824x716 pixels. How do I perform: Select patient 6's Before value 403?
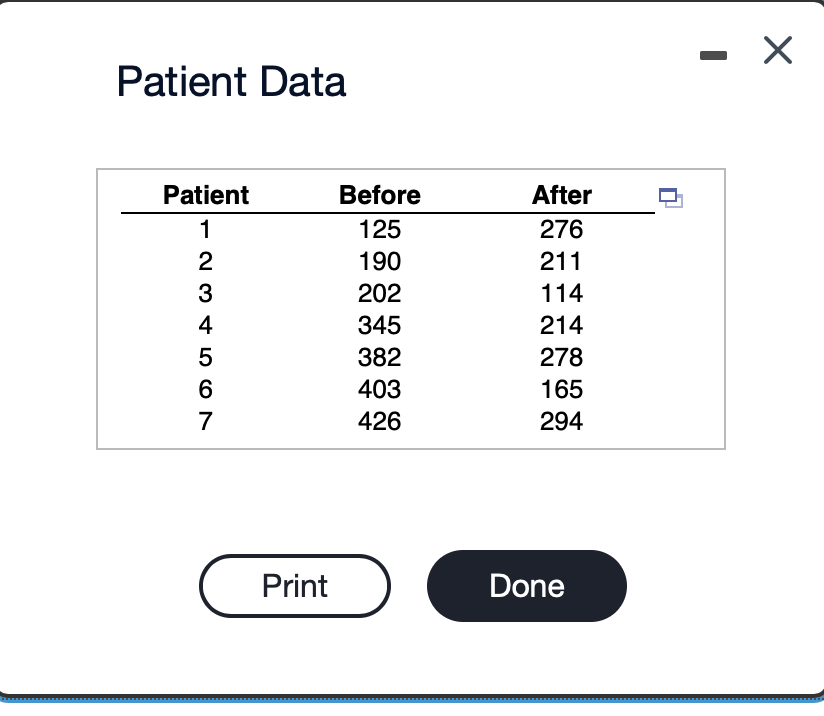point(381,389)
